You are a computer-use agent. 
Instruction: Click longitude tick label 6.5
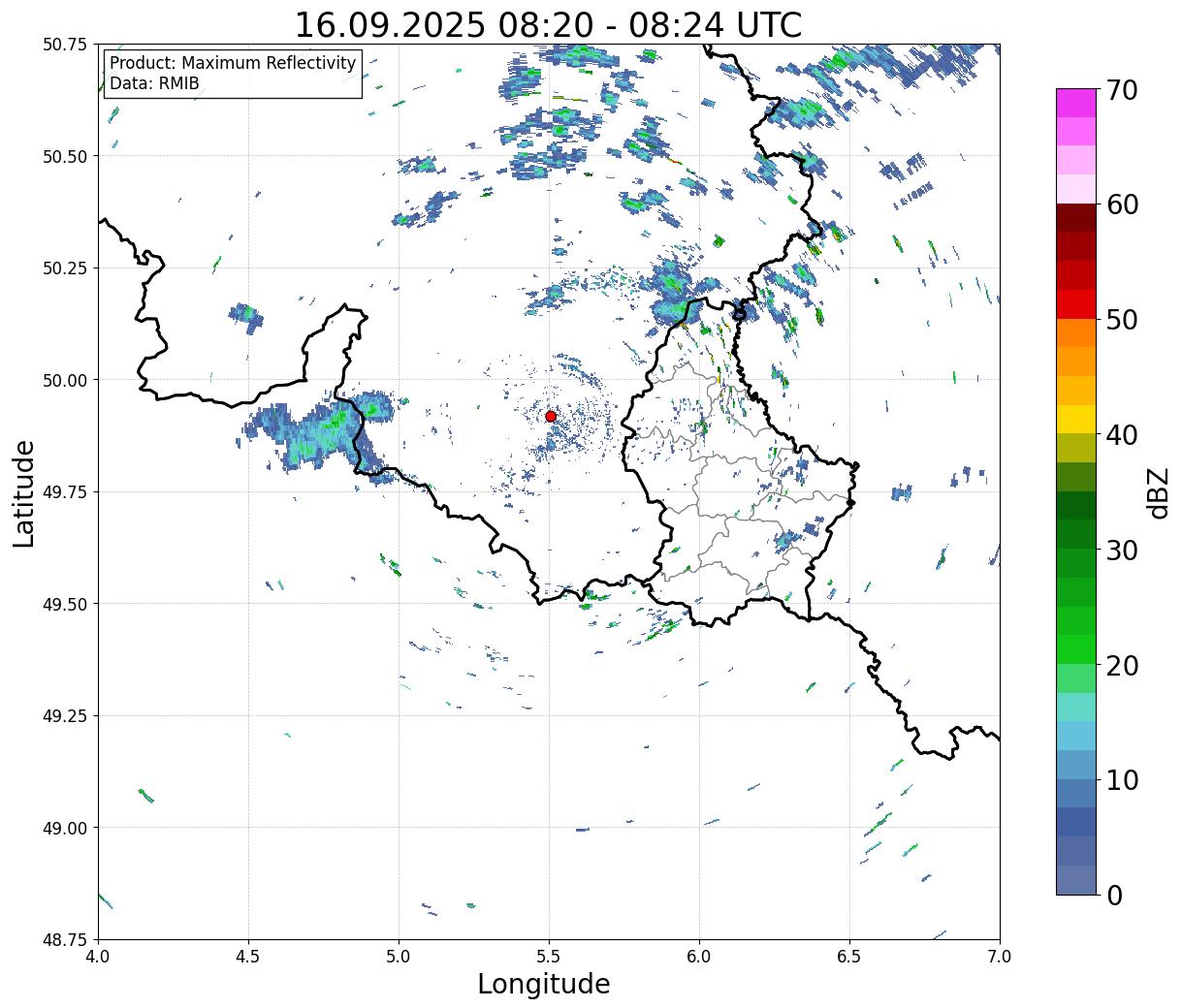point(849,957)
